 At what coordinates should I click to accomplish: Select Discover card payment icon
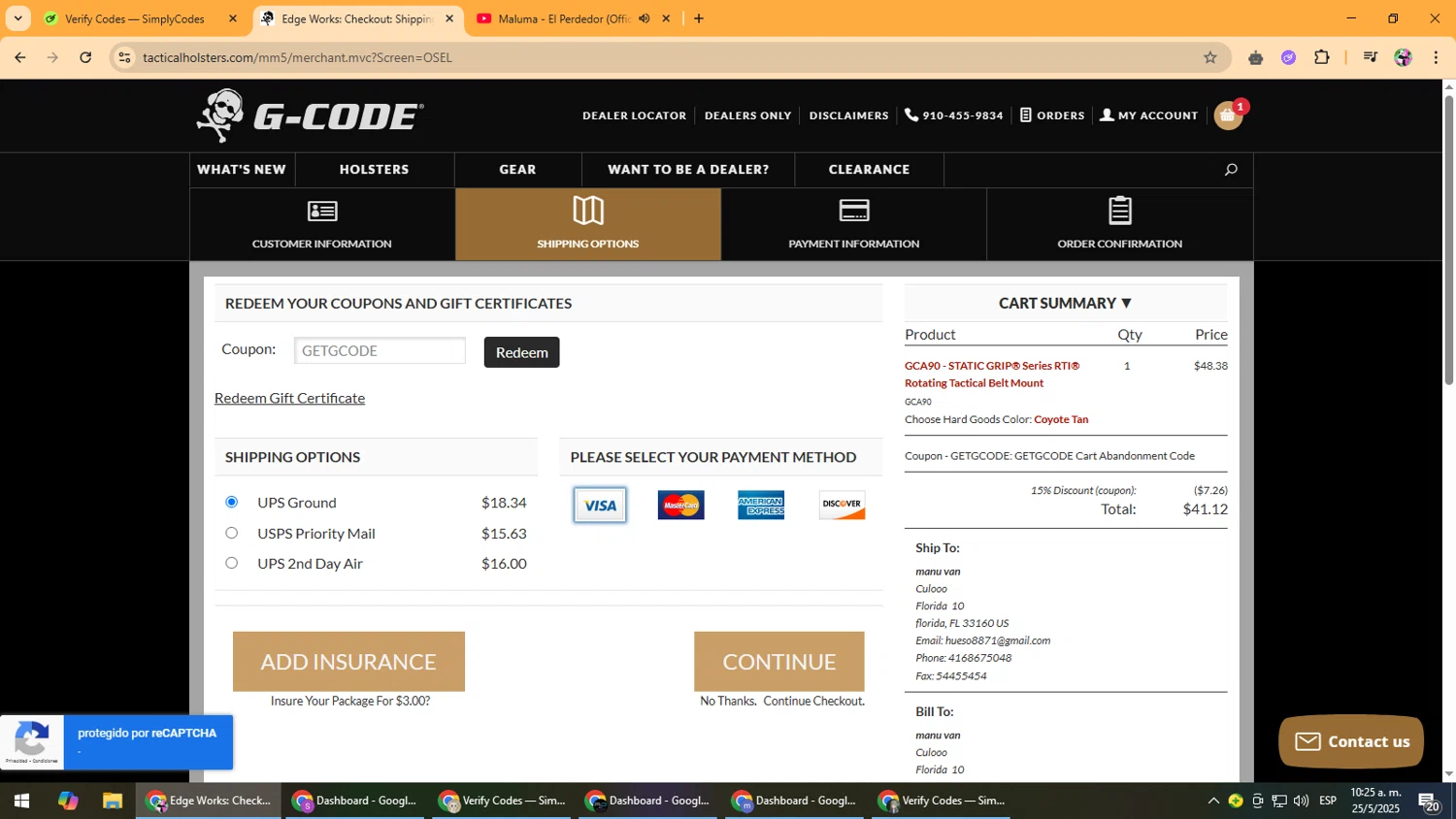point(842,506)
